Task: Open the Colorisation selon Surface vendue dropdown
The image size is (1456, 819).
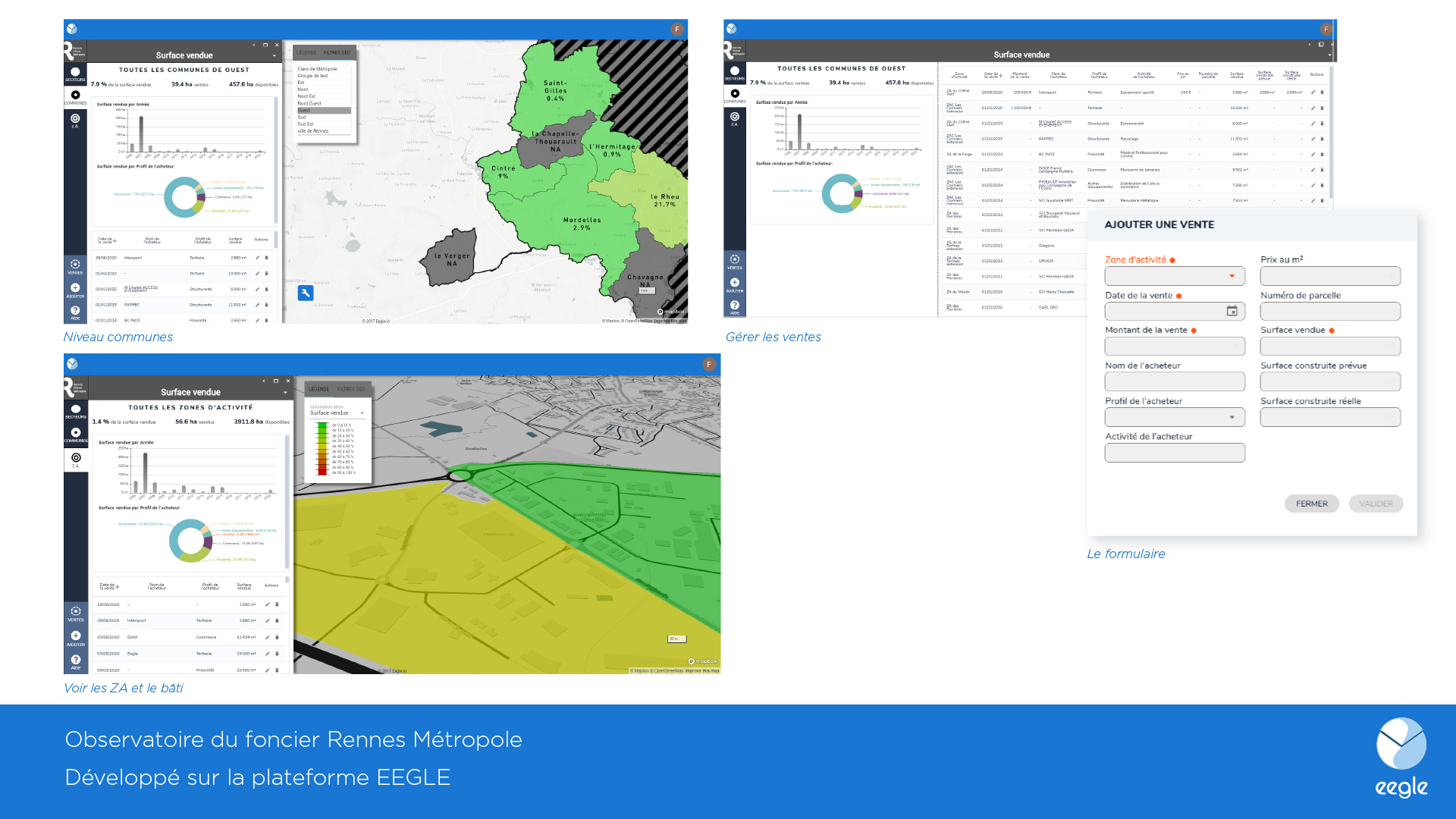Action: 337,413
